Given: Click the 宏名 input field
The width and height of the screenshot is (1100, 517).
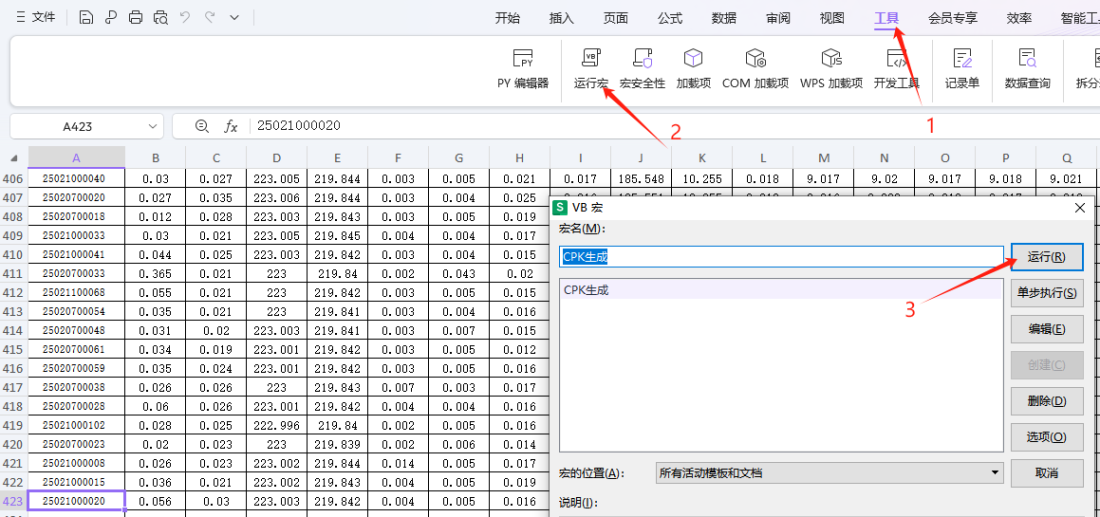Looking at the screenshot, I should [x=780, y=257].
